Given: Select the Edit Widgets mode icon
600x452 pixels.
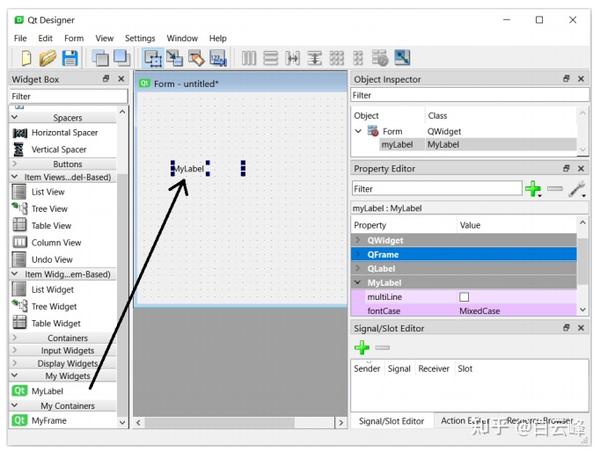Looking at the screenshot, I should tap(153, 59).
